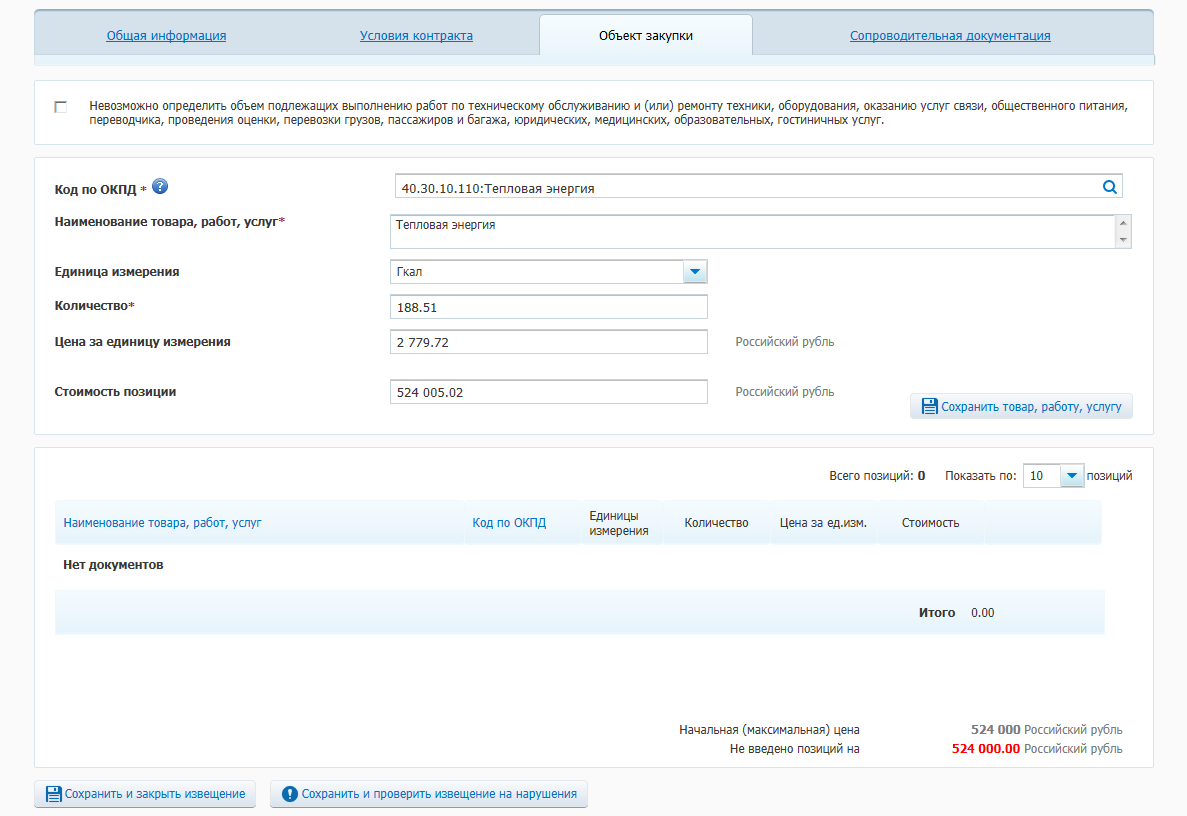Image resolution: width=1187 pixels, height=816 pixels.
Task: Open the 'Условия контракта' tab
Action: click(x=416, y=36)
